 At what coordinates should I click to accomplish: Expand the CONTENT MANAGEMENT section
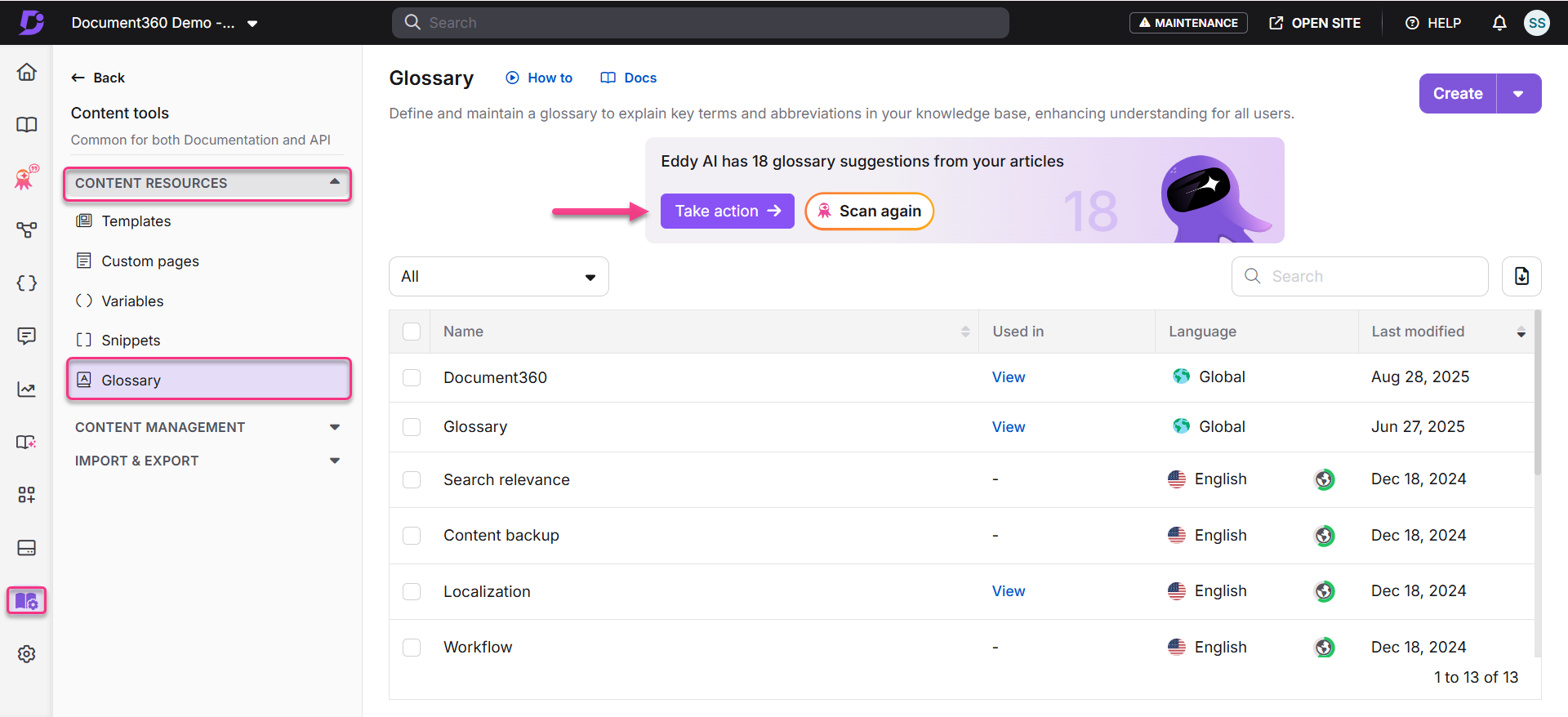pos(207,427)
